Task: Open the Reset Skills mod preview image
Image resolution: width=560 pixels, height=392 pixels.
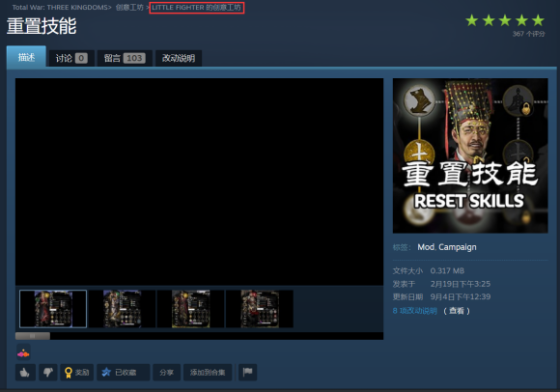Action: point(470,156)
